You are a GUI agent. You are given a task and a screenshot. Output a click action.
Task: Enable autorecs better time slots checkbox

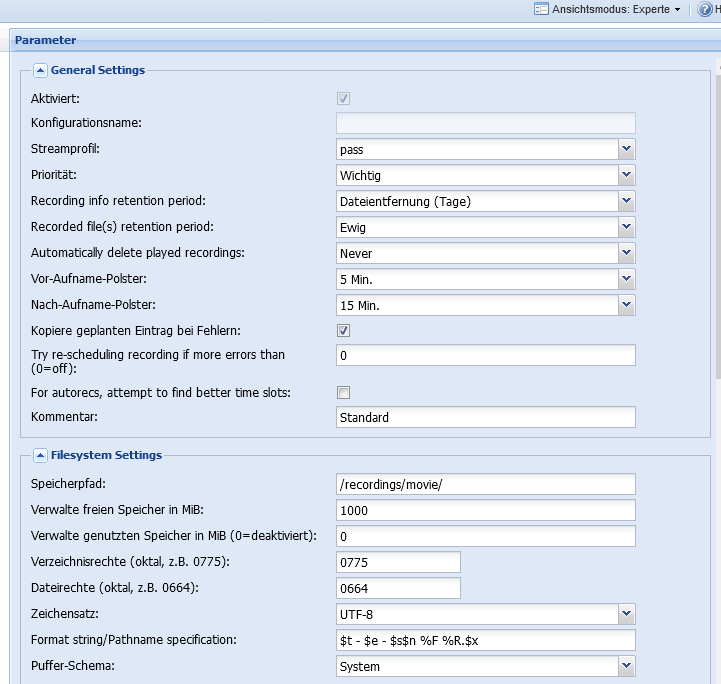click(343, 393)
